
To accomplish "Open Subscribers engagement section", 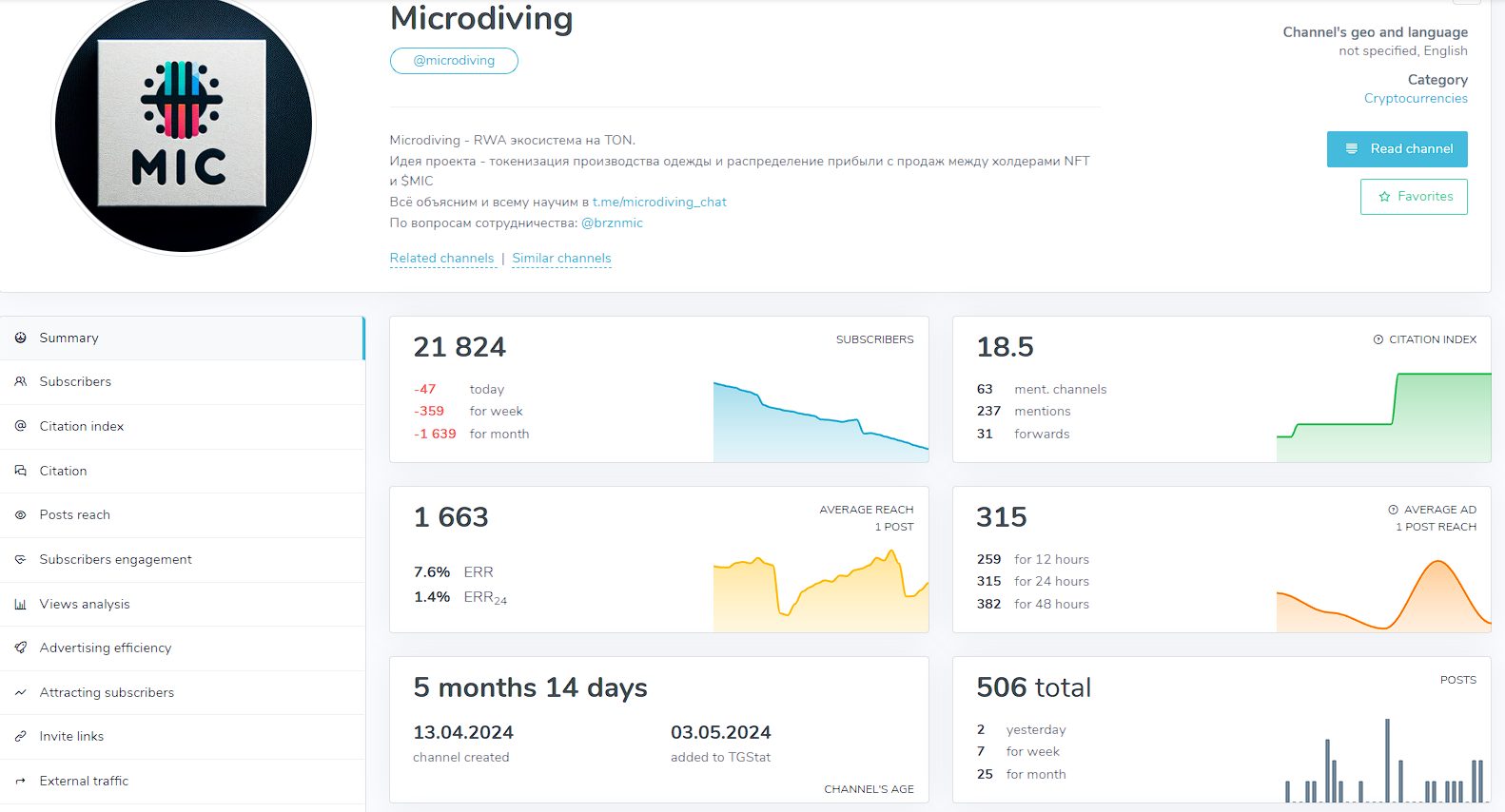I will 182,559.
